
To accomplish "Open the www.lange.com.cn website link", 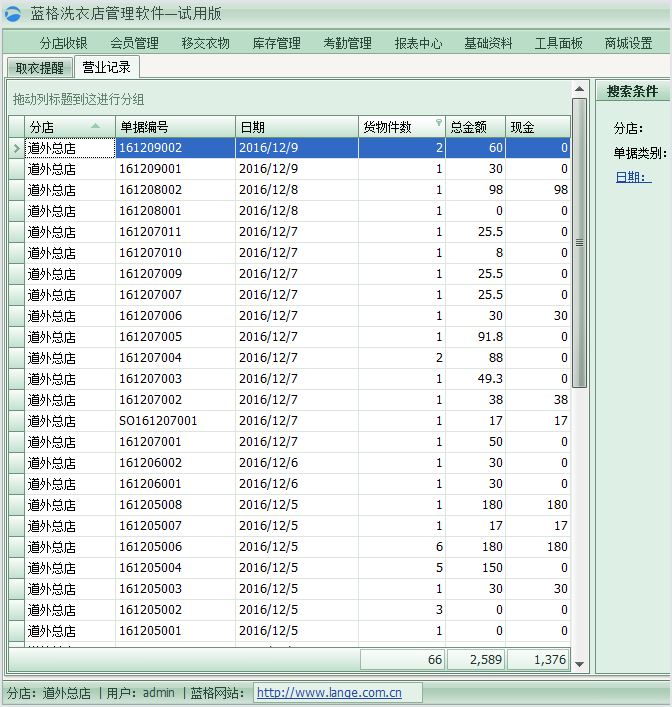I will (x=329, y=692).
